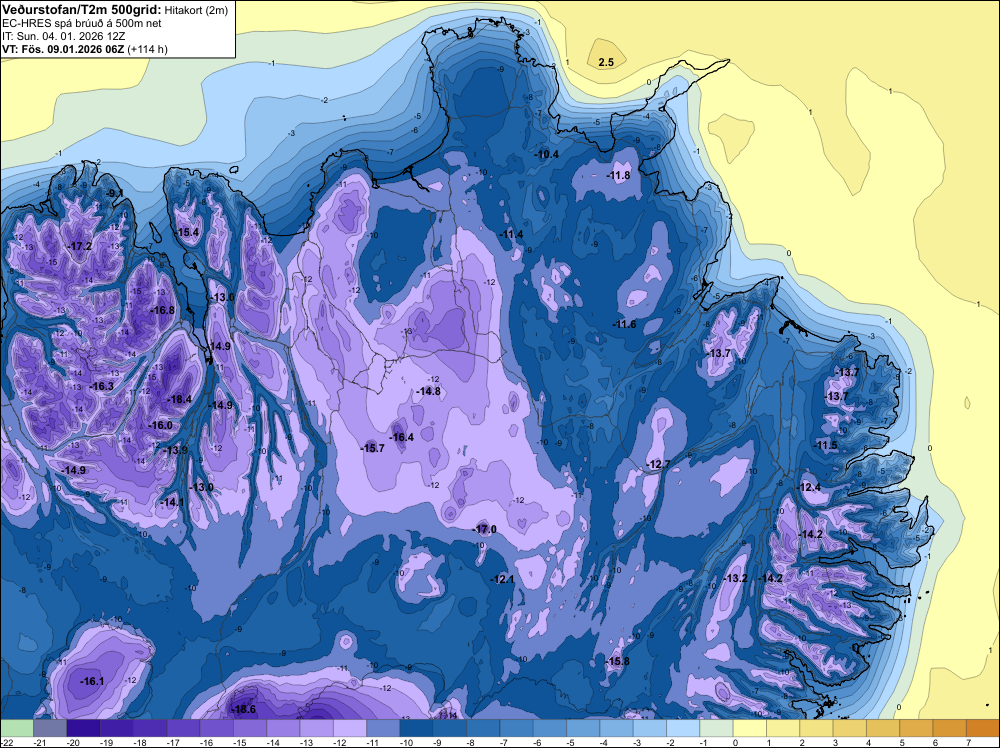Click the -15.7 temperature label

coord(372,448)
